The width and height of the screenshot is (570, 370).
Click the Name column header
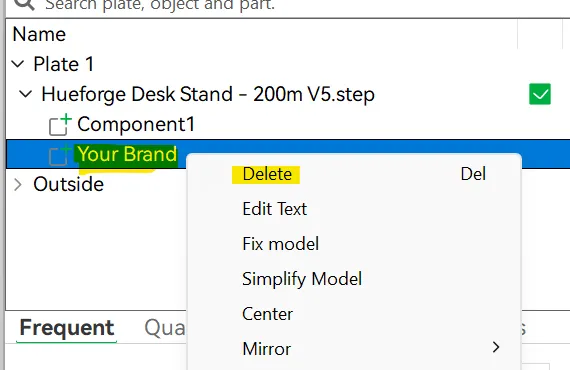pos(39,34)
